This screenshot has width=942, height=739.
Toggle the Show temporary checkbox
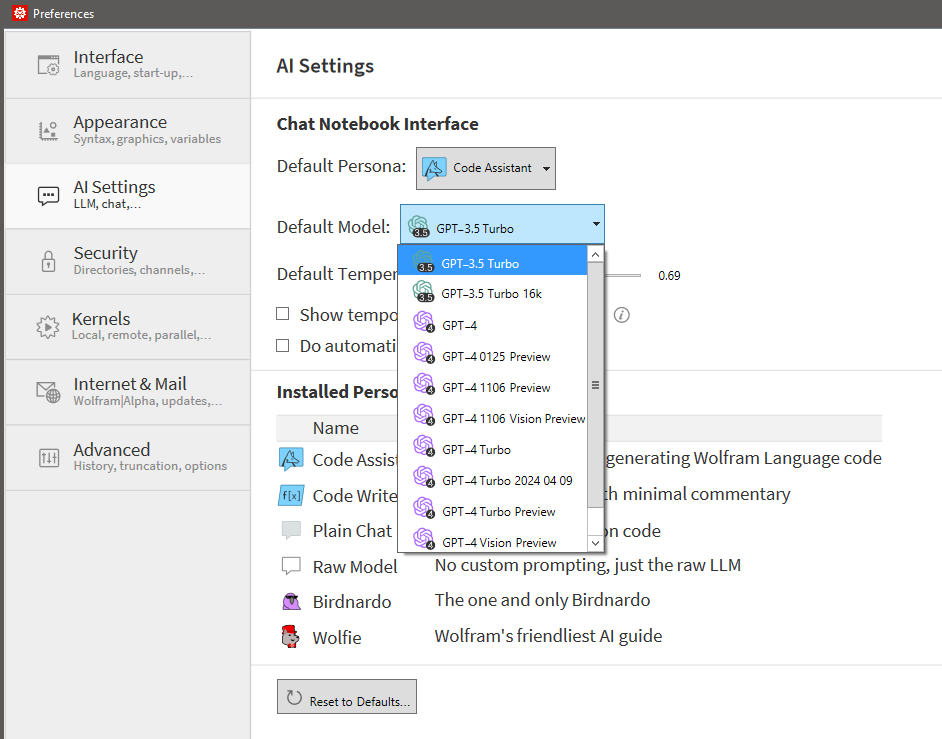[x=282, y=314]
